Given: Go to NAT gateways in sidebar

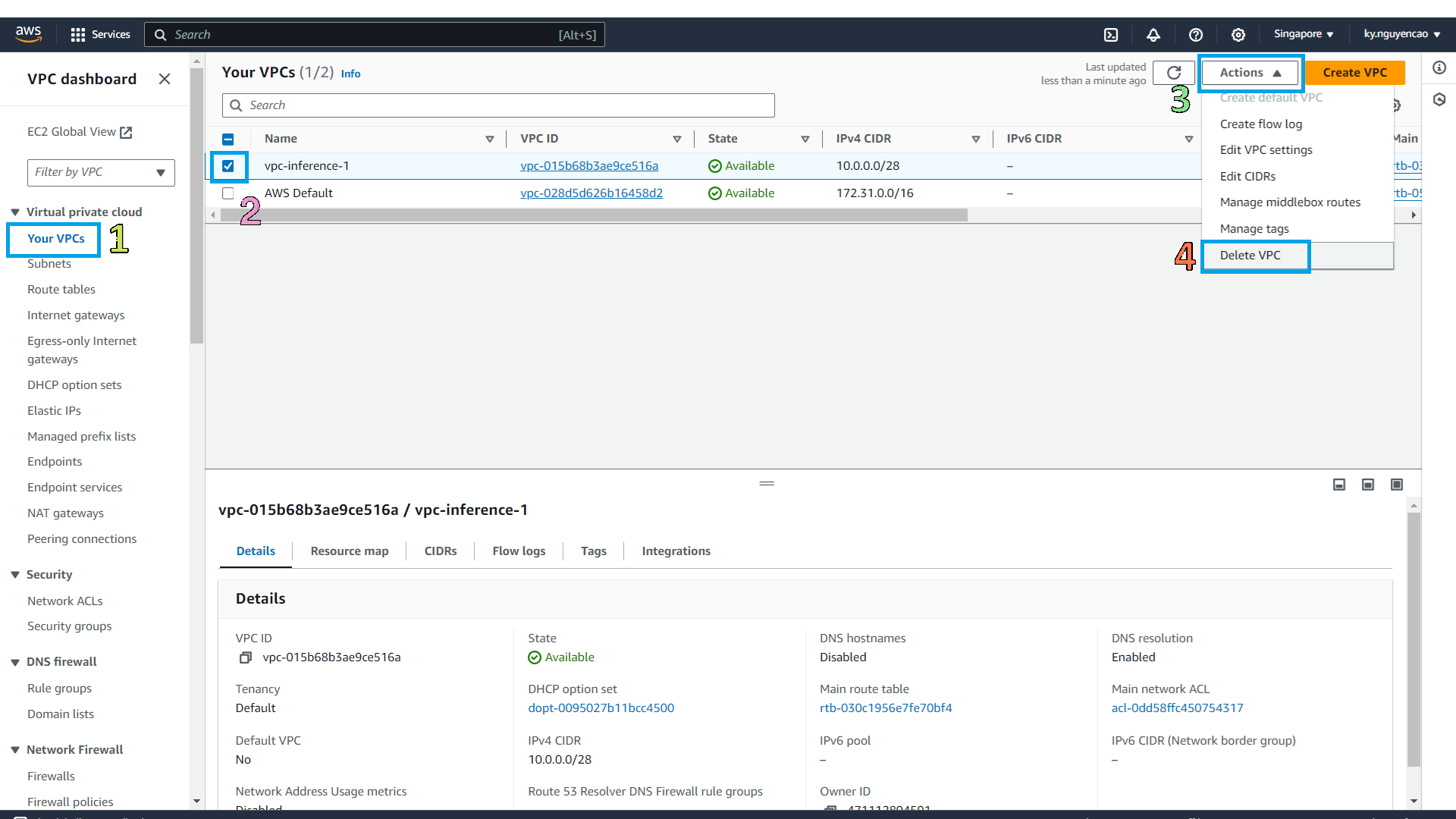Looking at the screenshot, I should (x=65, y=513).
